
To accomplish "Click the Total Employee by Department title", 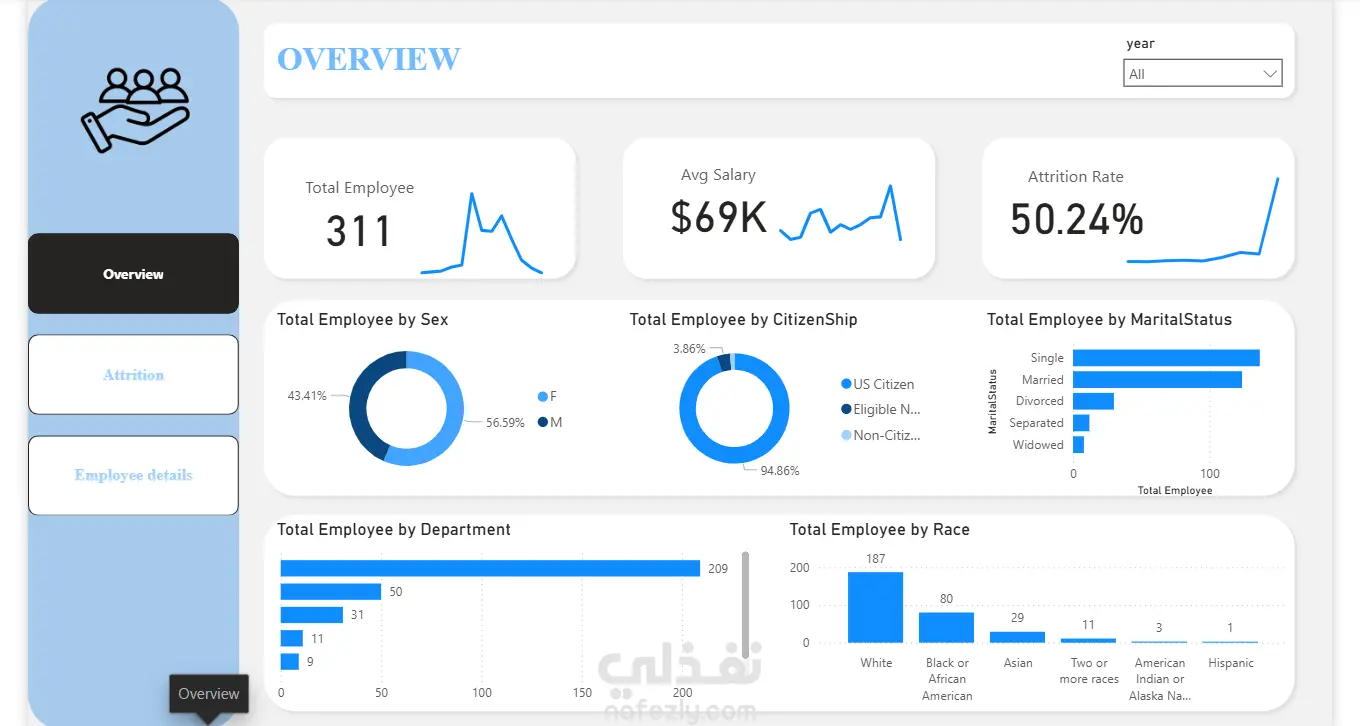I will pos(394,530).
